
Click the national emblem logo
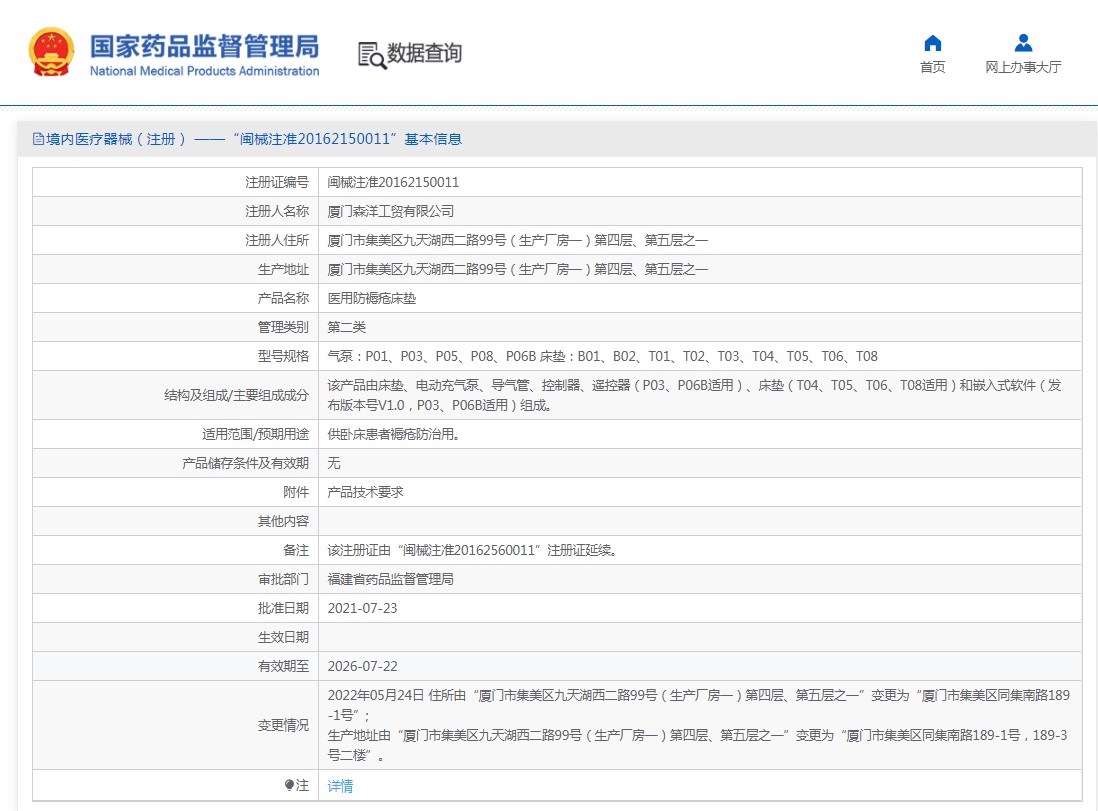point(51,52)
